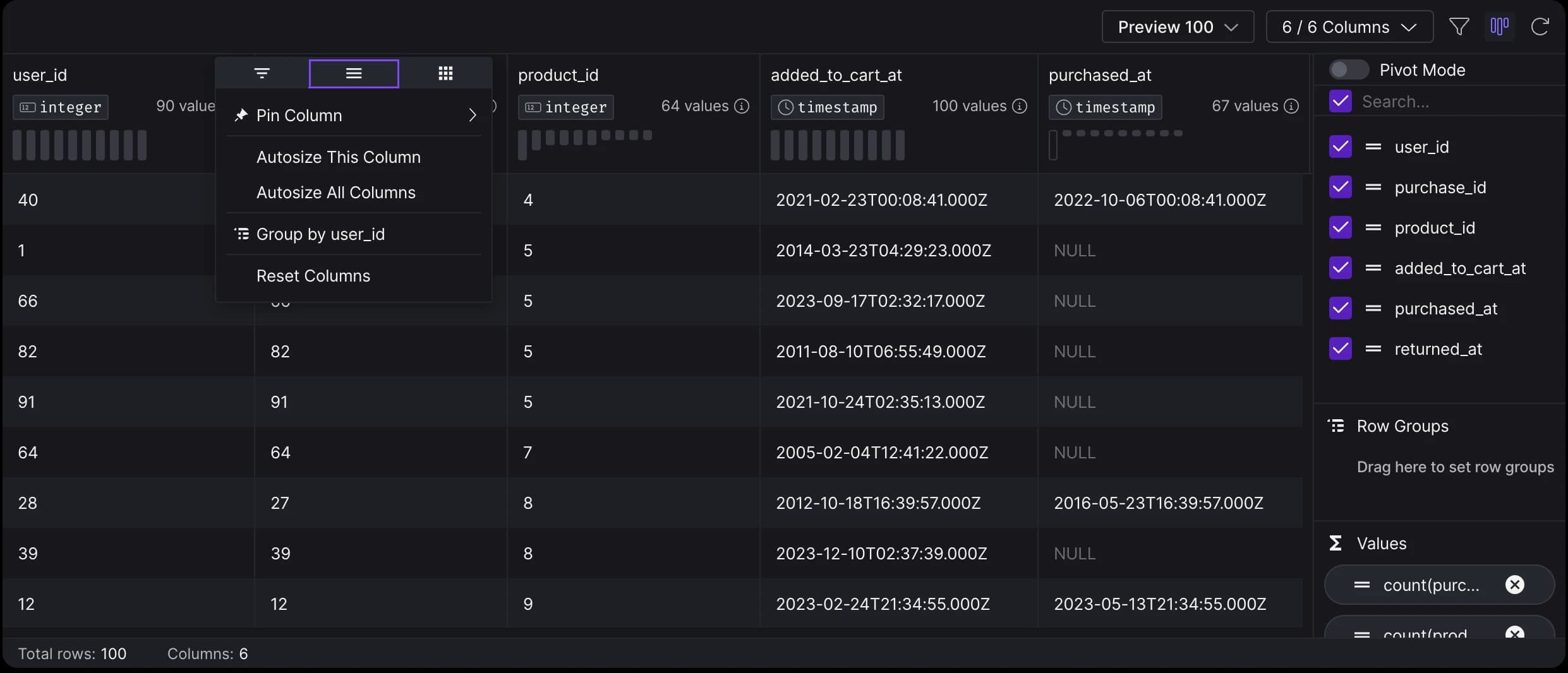Switch to the filter tab of column menu
This screenshot has width=1568, height=673.
pos(262,73)
